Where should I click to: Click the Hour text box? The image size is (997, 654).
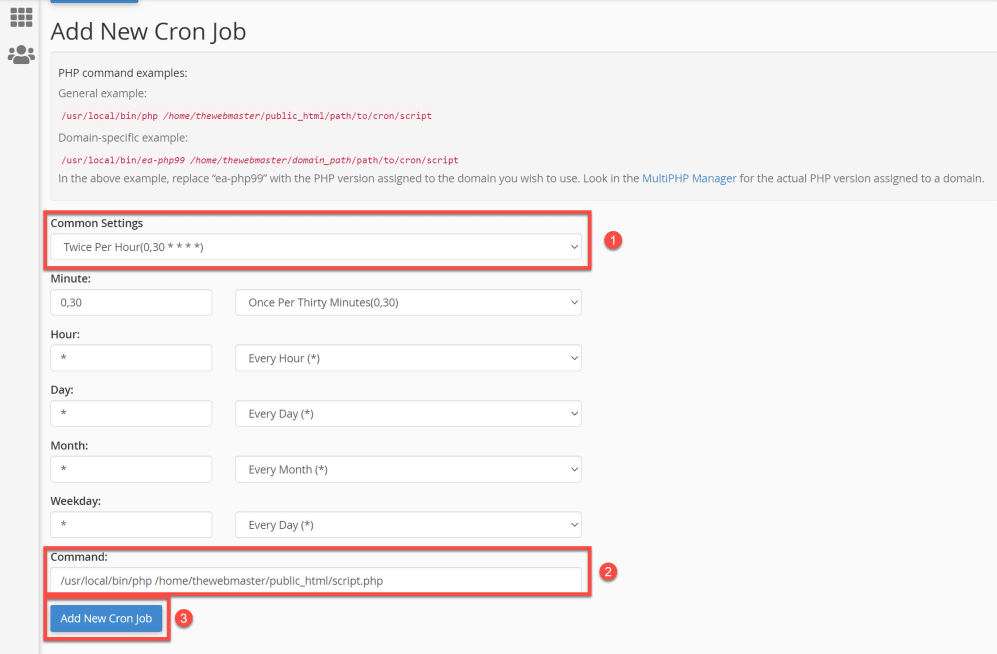pyautogui.click(x=130, y=357)
